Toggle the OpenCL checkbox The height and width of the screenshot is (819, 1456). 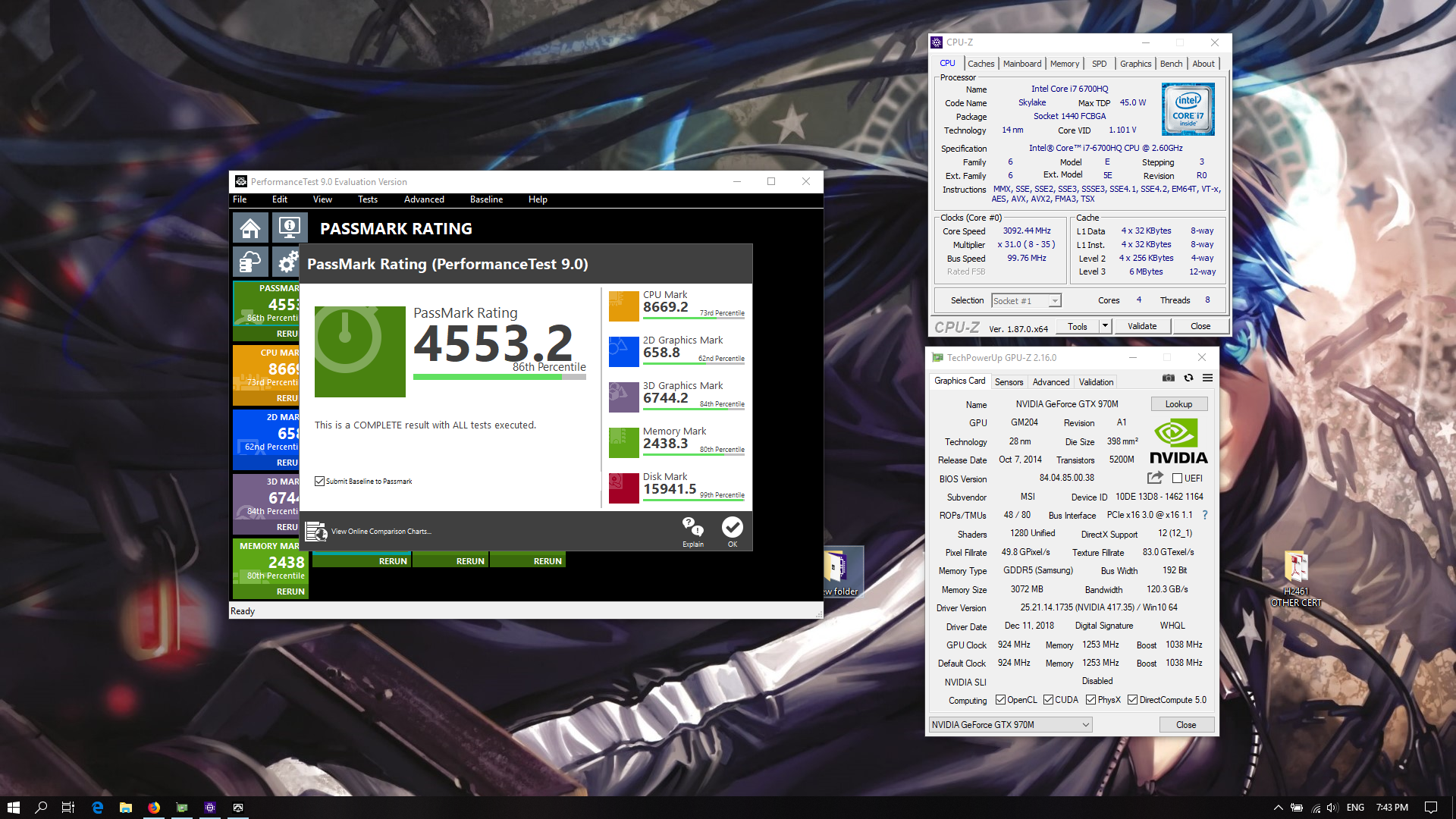click(x=1000, y=699)
